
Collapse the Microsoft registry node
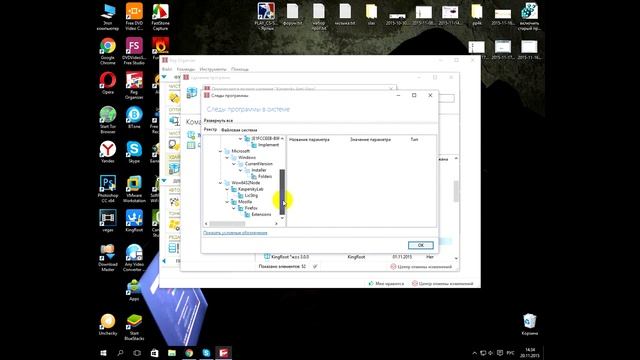220,151
